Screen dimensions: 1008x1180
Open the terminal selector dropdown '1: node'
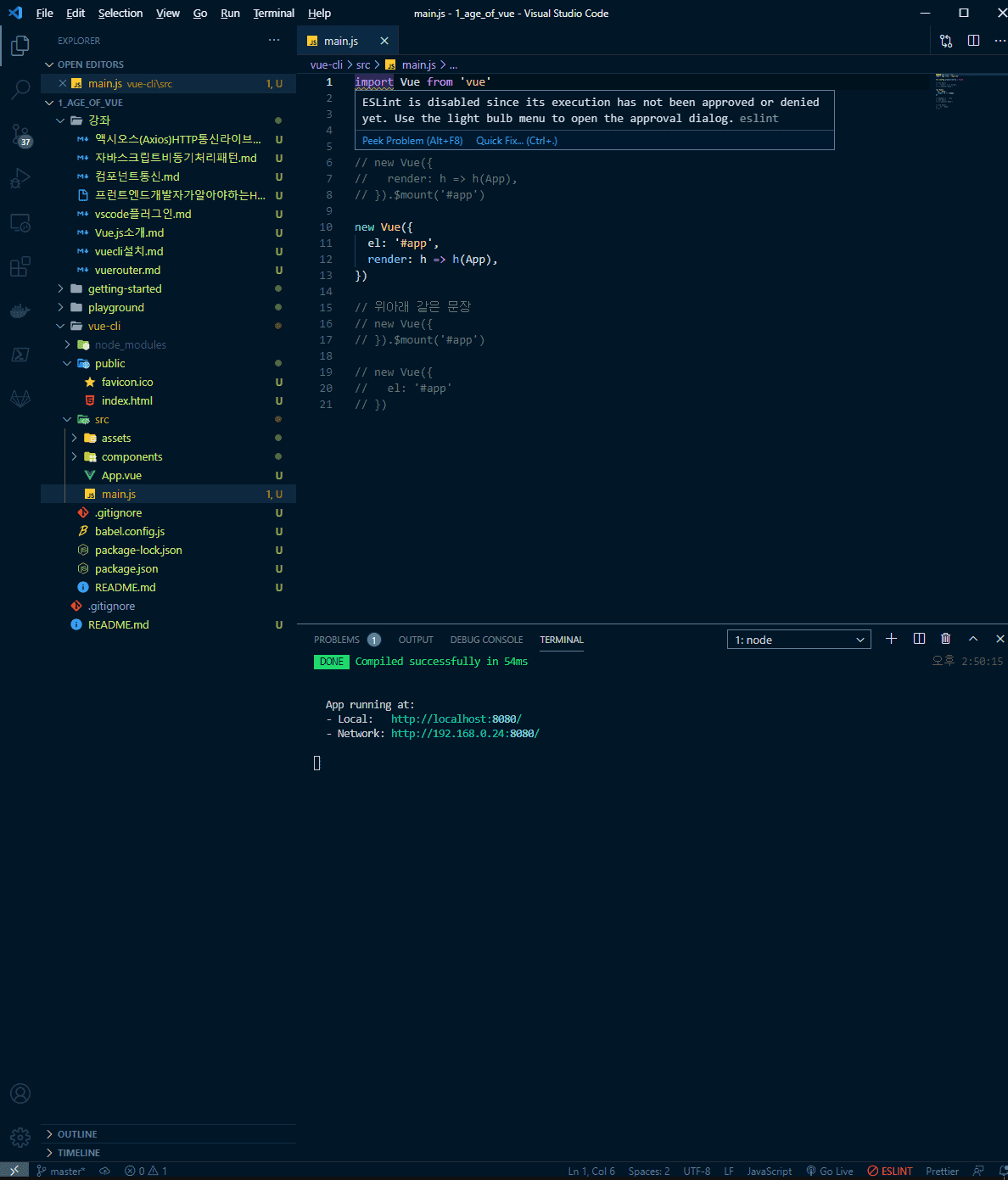pyautogui.click(x=799, y=640)
